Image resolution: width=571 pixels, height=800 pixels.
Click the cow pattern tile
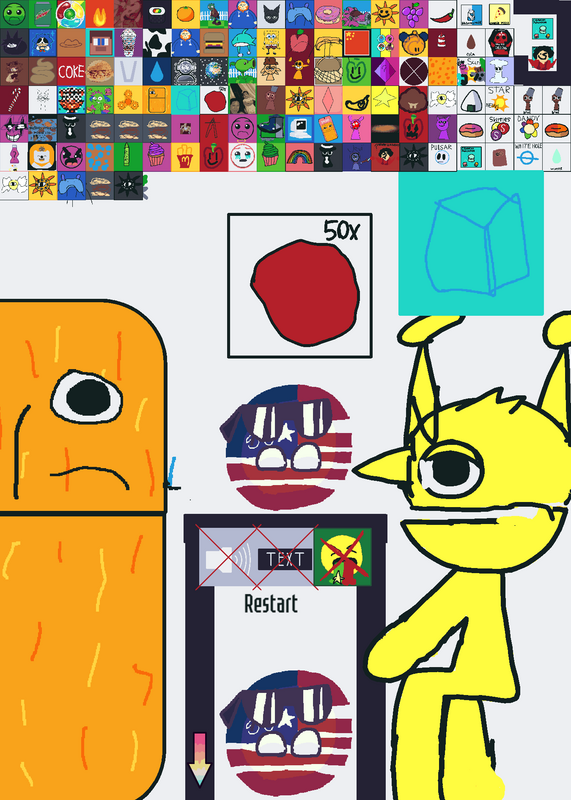pyautogui.click(x=157, y=43)
